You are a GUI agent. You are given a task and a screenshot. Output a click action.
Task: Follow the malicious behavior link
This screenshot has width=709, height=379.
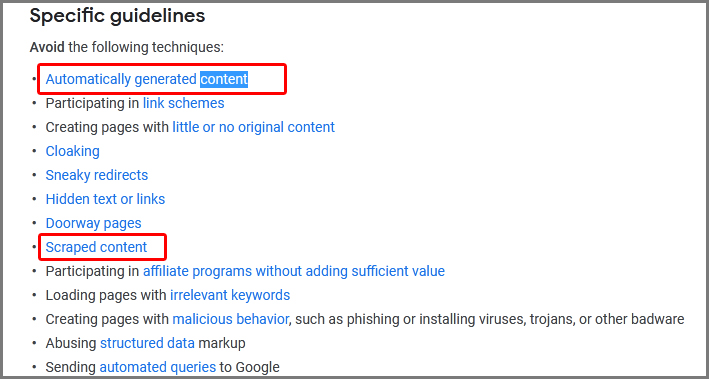click(231, 319)
